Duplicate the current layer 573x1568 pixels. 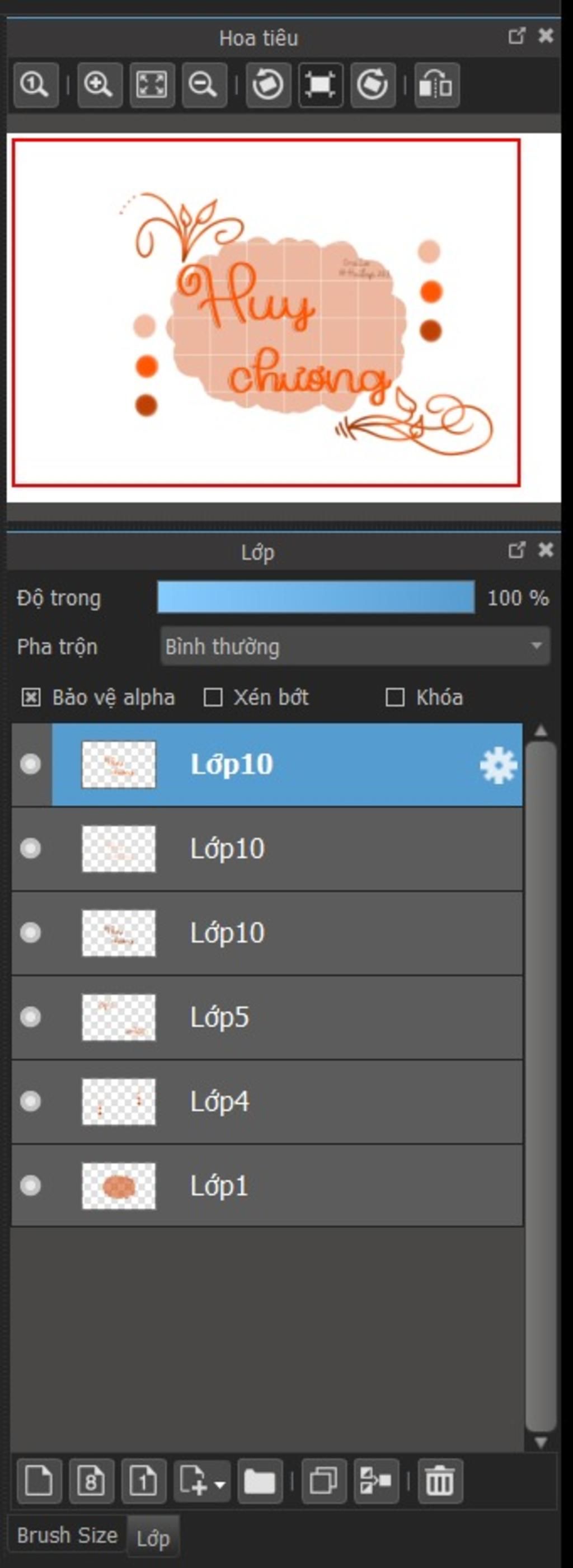tap(323, 1481)
